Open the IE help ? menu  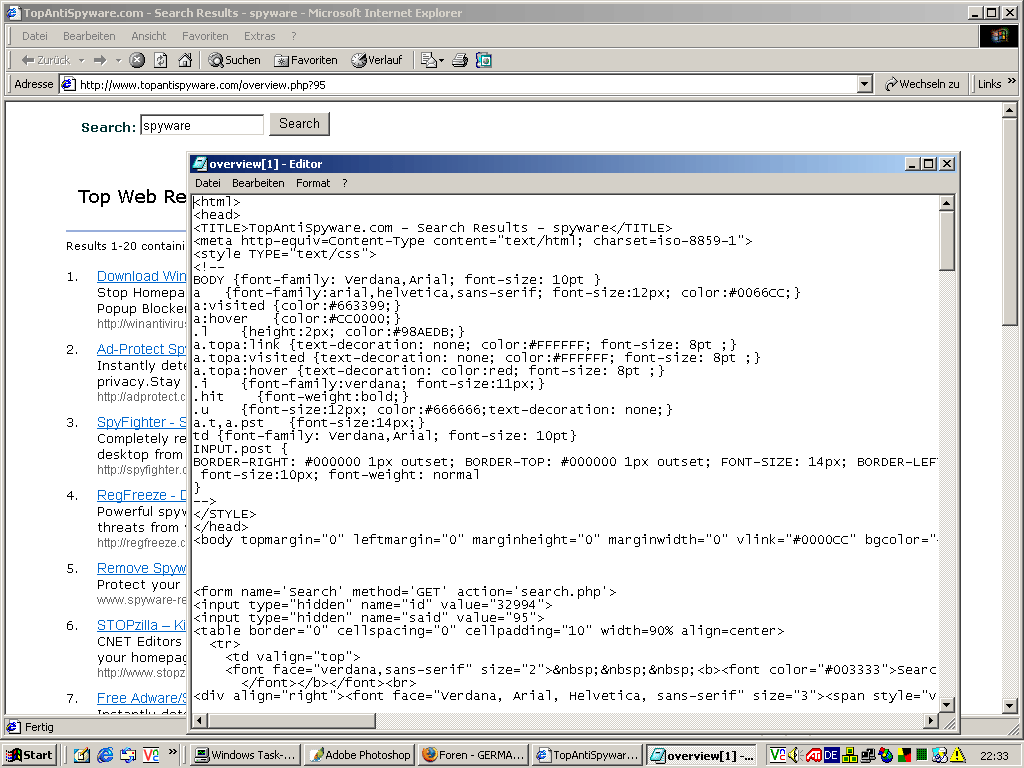294,36
